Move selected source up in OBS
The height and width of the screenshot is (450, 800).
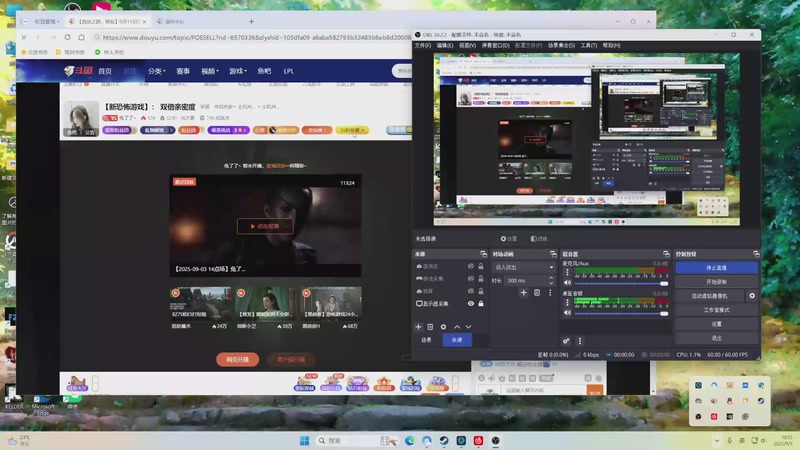pyautogui.click(x=457, y=327)
